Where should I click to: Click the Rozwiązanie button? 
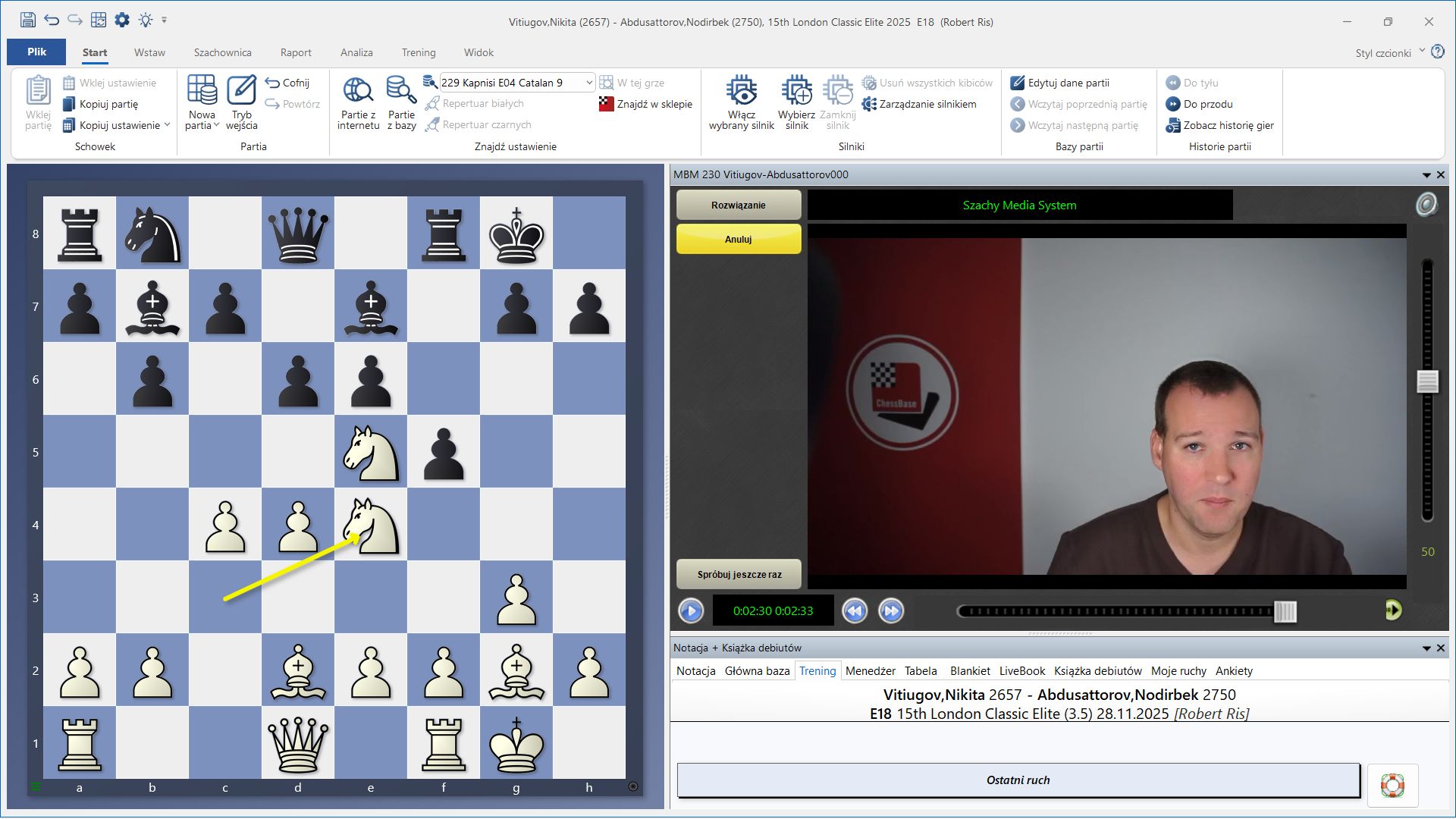738,205
